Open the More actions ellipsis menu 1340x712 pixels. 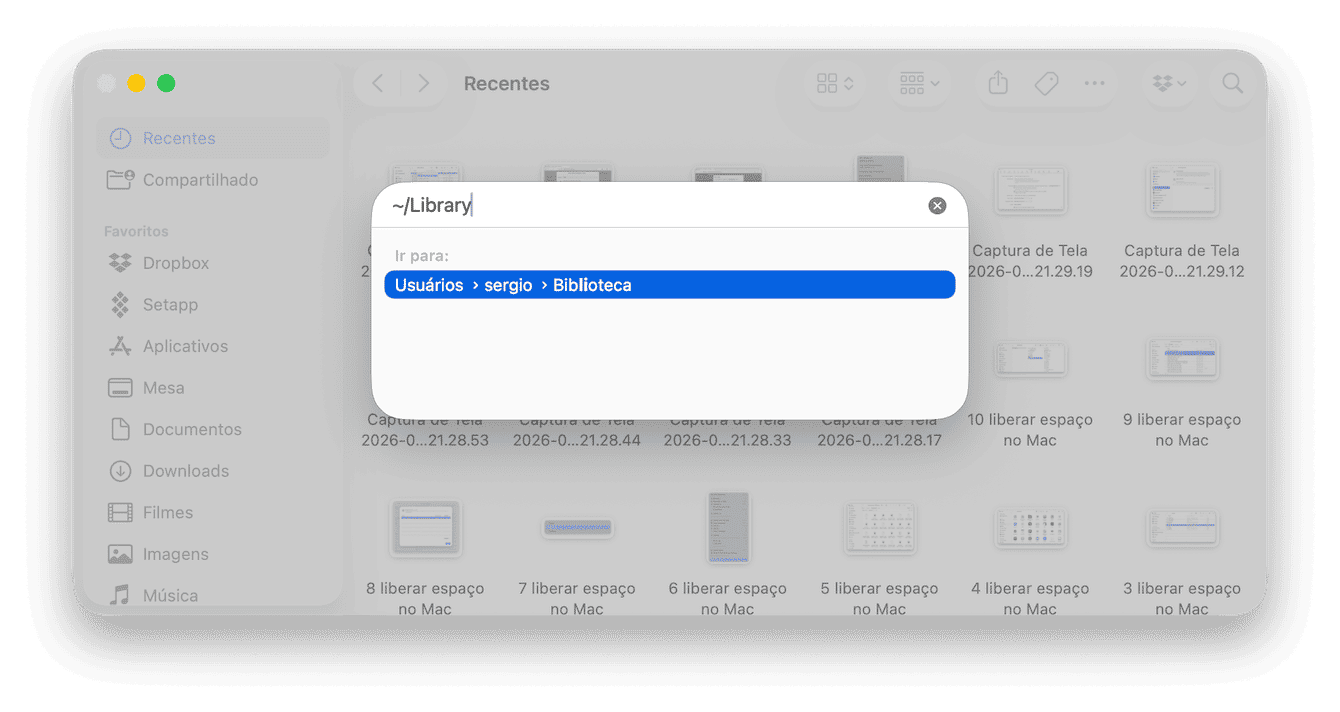(1095, 84)
